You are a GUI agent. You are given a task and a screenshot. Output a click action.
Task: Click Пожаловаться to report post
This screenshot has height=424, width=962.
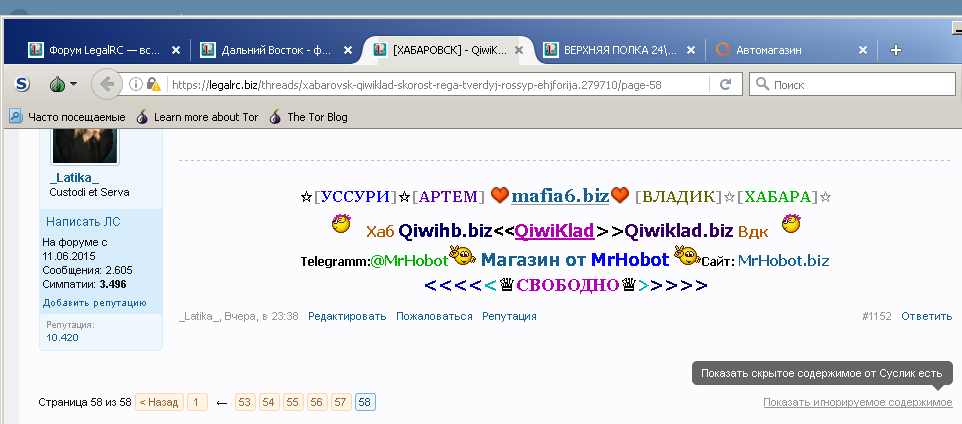point(434,317)
